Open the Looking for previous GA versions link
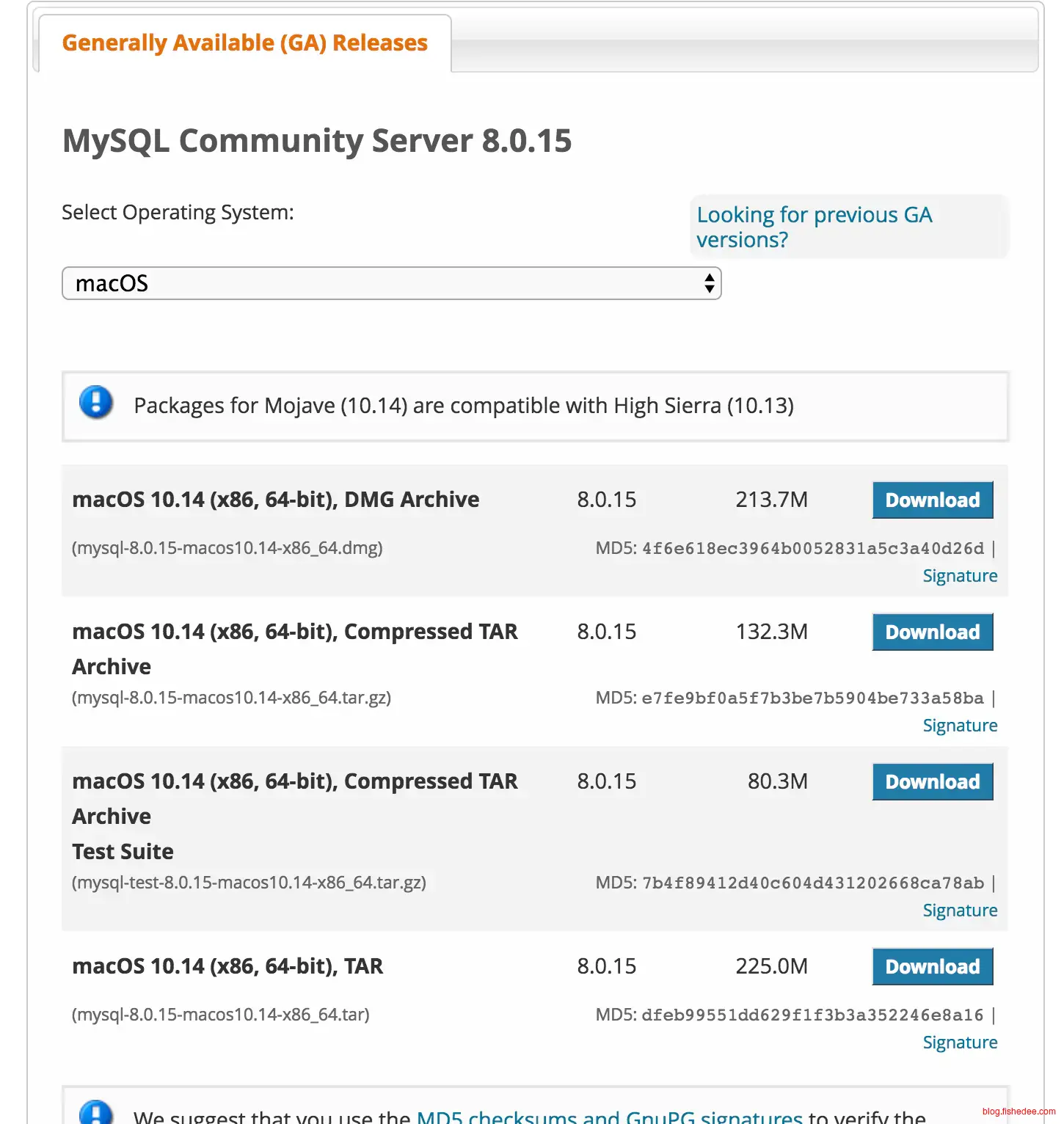The image size is (1064, 1124). [814, 227]
